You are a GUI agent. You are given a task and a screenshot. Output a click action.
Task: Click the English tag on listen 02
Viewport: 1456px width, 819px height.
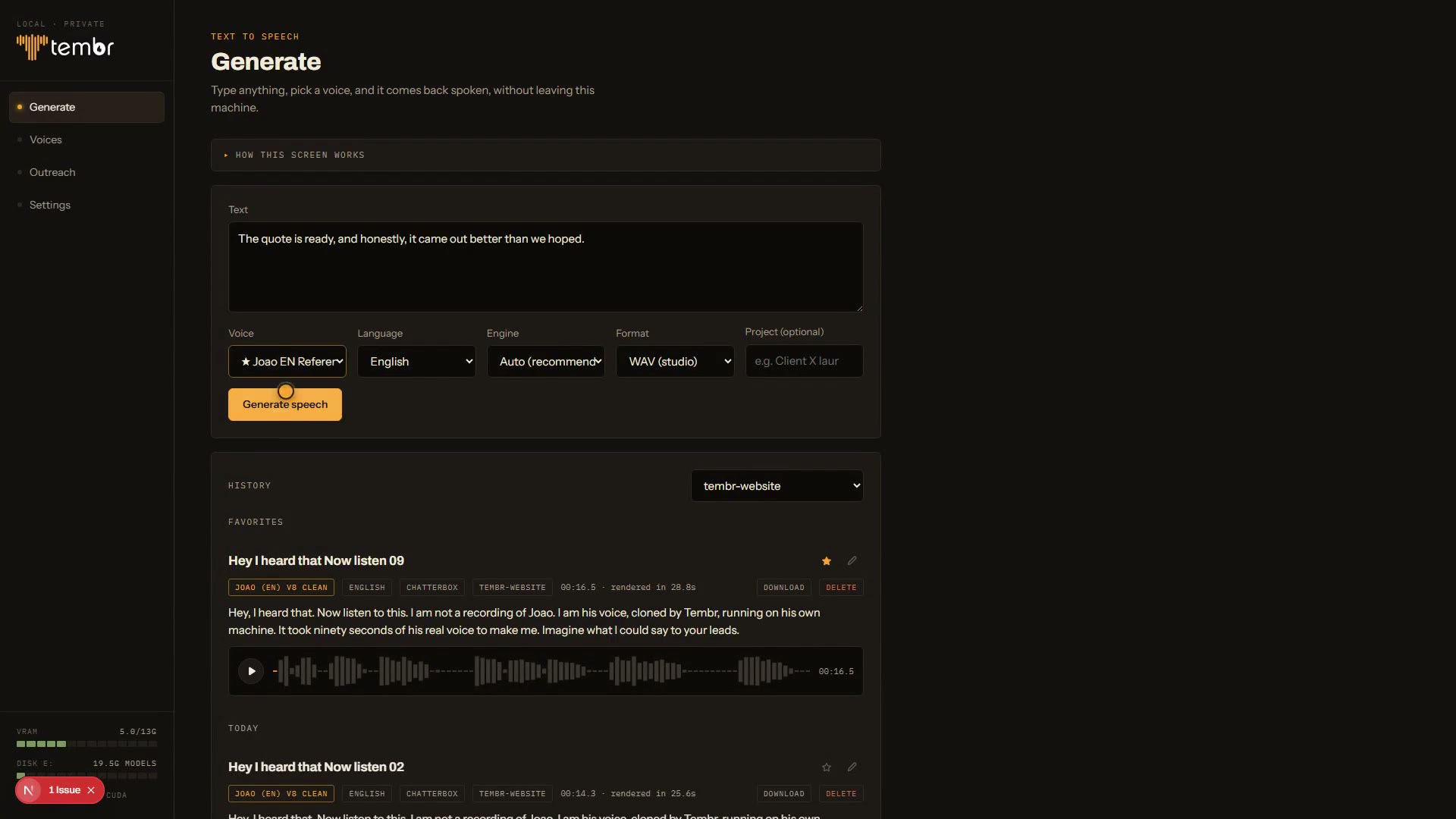[x=367, y=794]
